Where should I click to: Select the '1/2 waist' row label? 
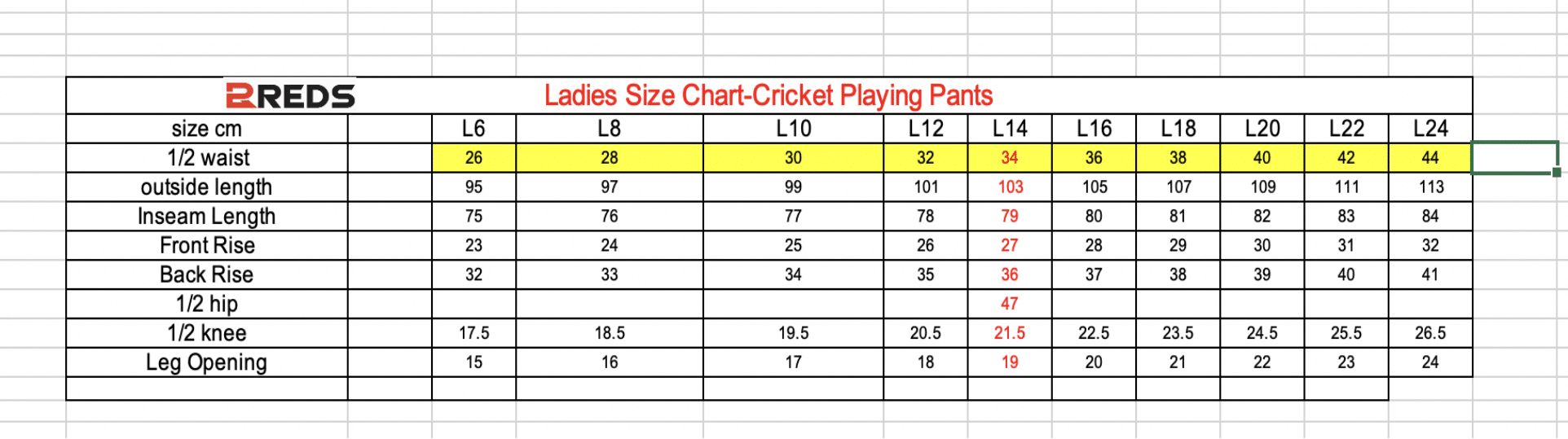tap(208, 158)
